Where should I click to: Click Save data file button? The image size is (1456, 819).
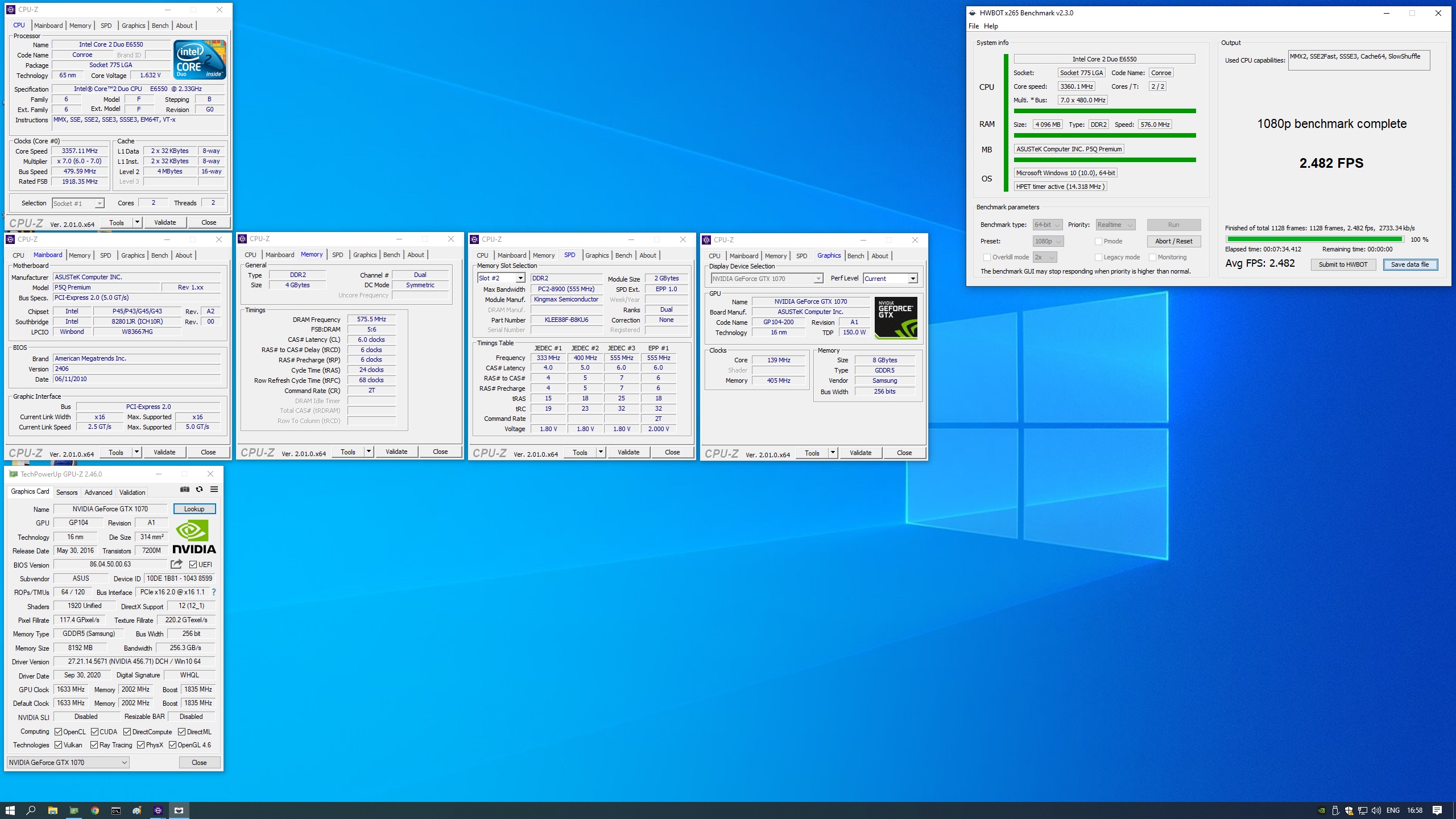[x=1410, y=264]
